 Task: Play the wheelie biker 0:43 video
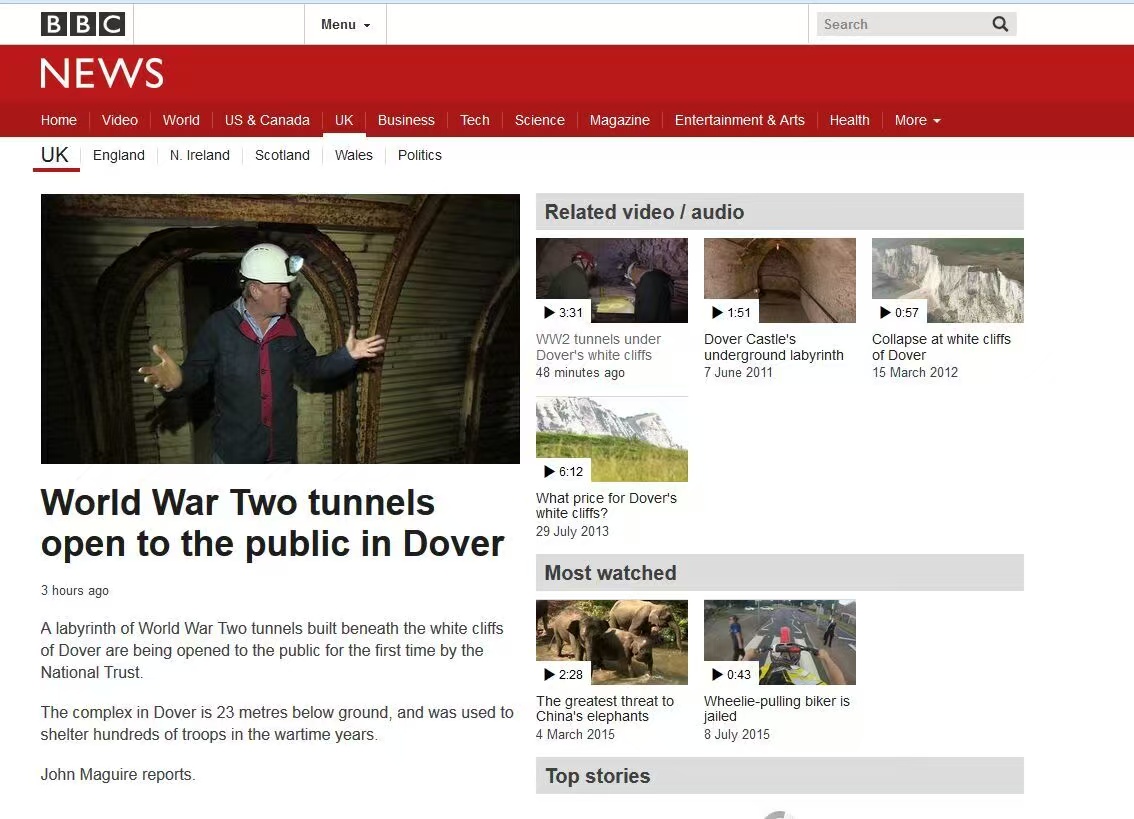tap(779, 642)
